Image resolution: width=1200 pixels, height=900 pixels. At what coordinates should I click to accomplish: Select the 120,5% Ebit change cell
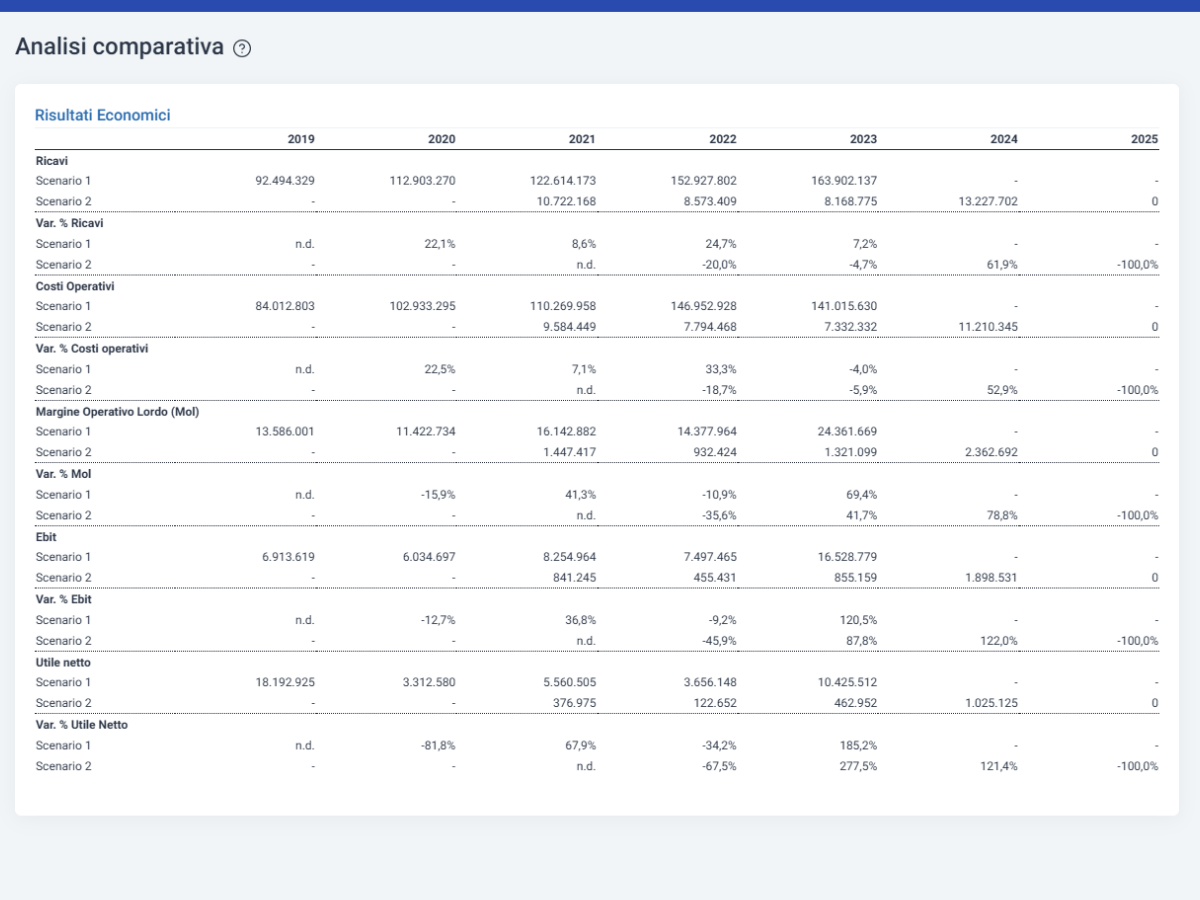pos(859,620)
